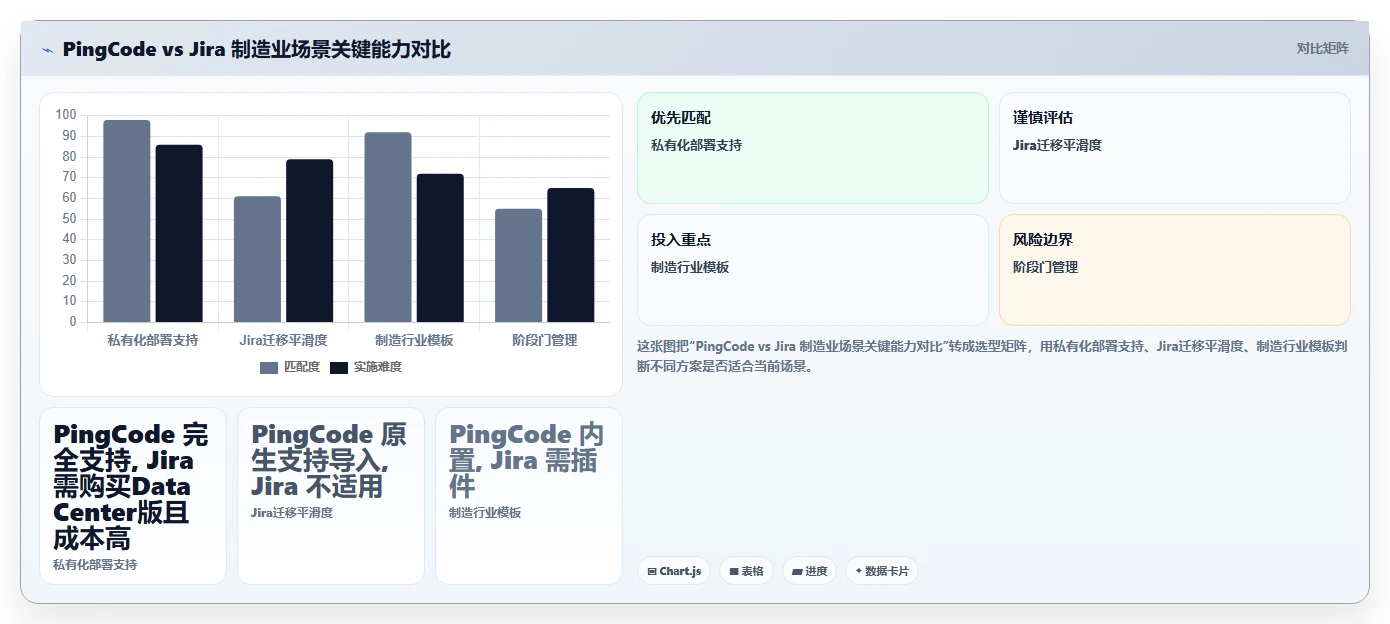Click the sparkle icon in 数据卡片 chip
The width and height of the screenshot is (1390, 624).
tap(859, 572)
